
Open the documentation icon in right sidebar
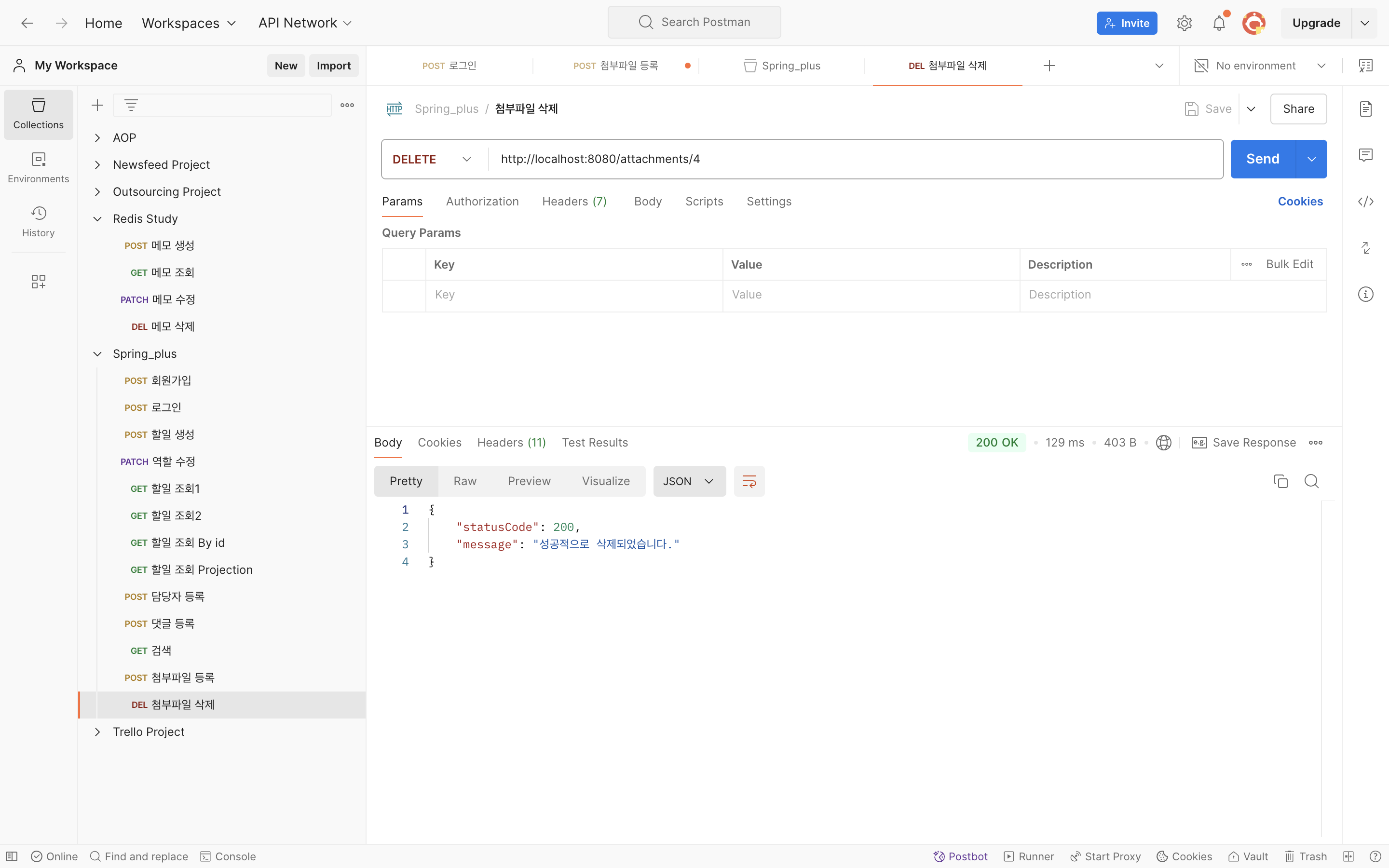1365,108
